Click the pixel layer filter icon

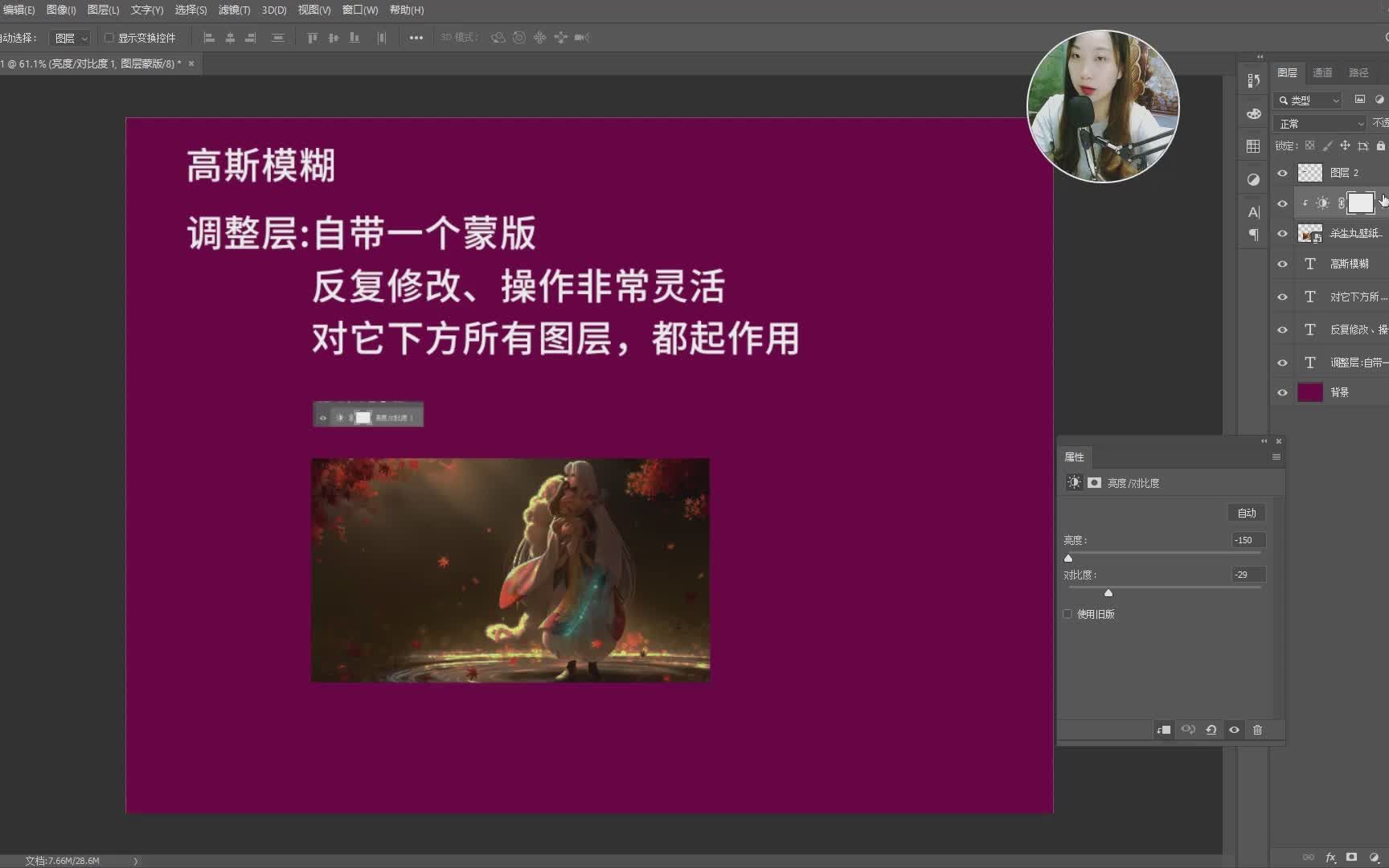click(x=1360, y=100)
